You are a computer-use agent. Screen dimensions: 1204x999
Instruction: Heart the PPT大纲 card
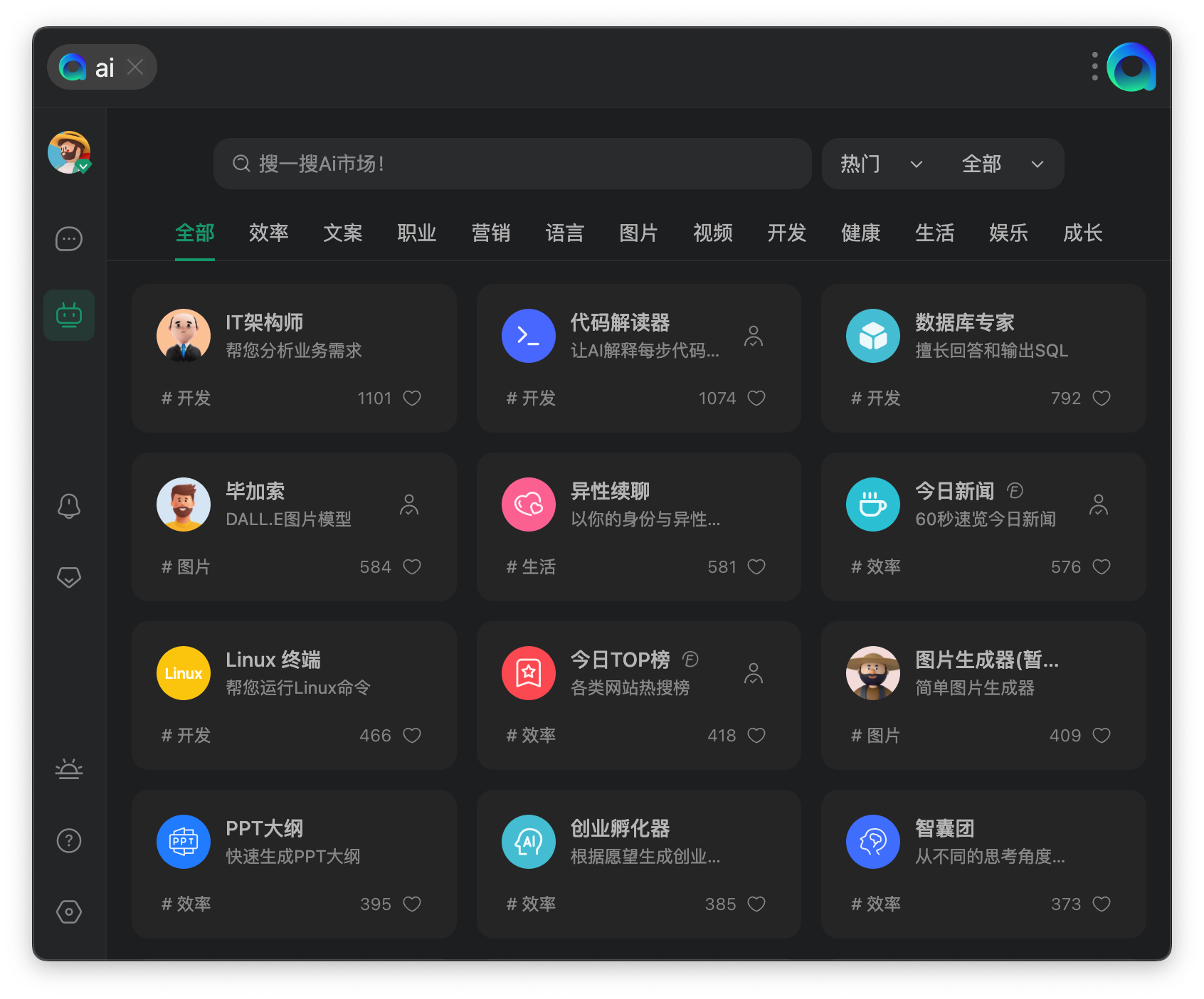413,904
